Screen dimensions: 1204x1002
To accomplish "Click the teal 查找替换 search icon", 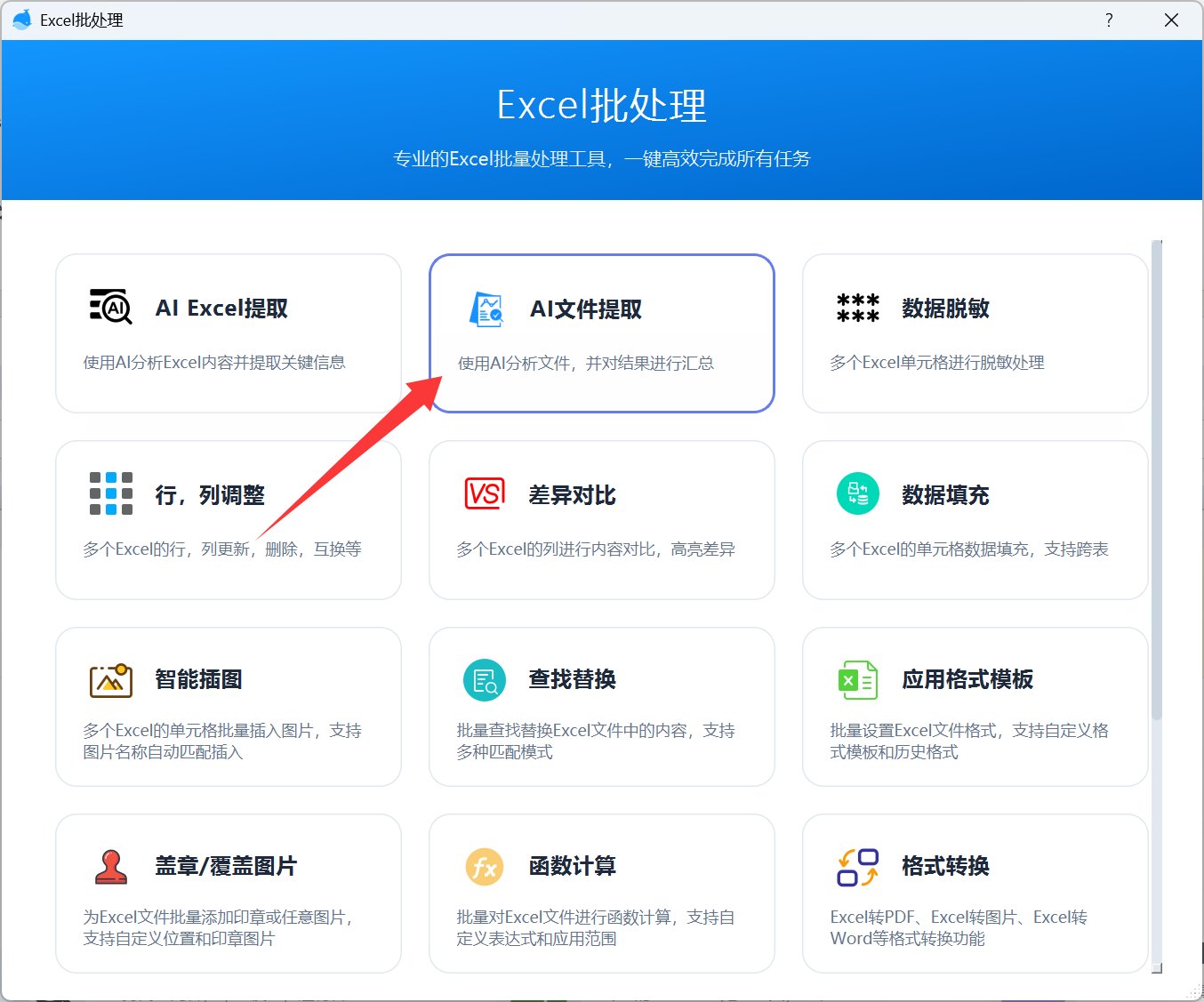I will [485, 680].
